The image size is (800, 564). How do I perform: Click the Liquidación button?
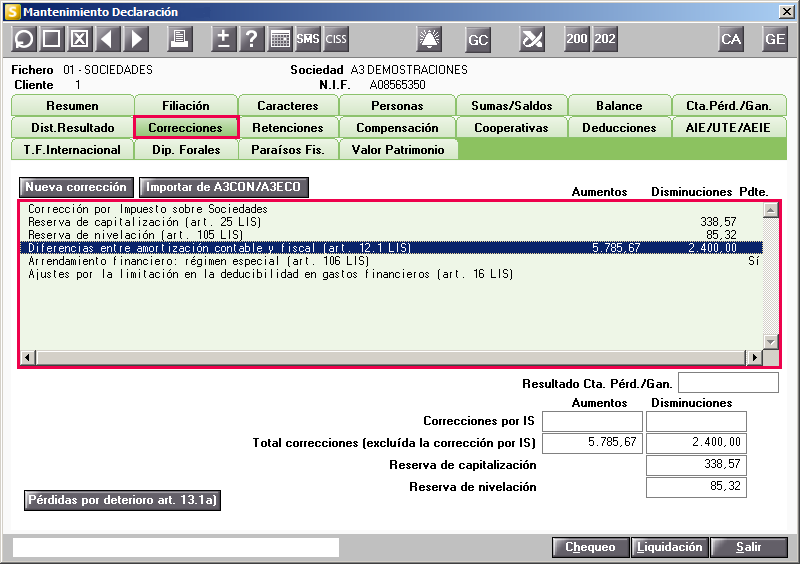pyautogui.click(x=670, y=547)
